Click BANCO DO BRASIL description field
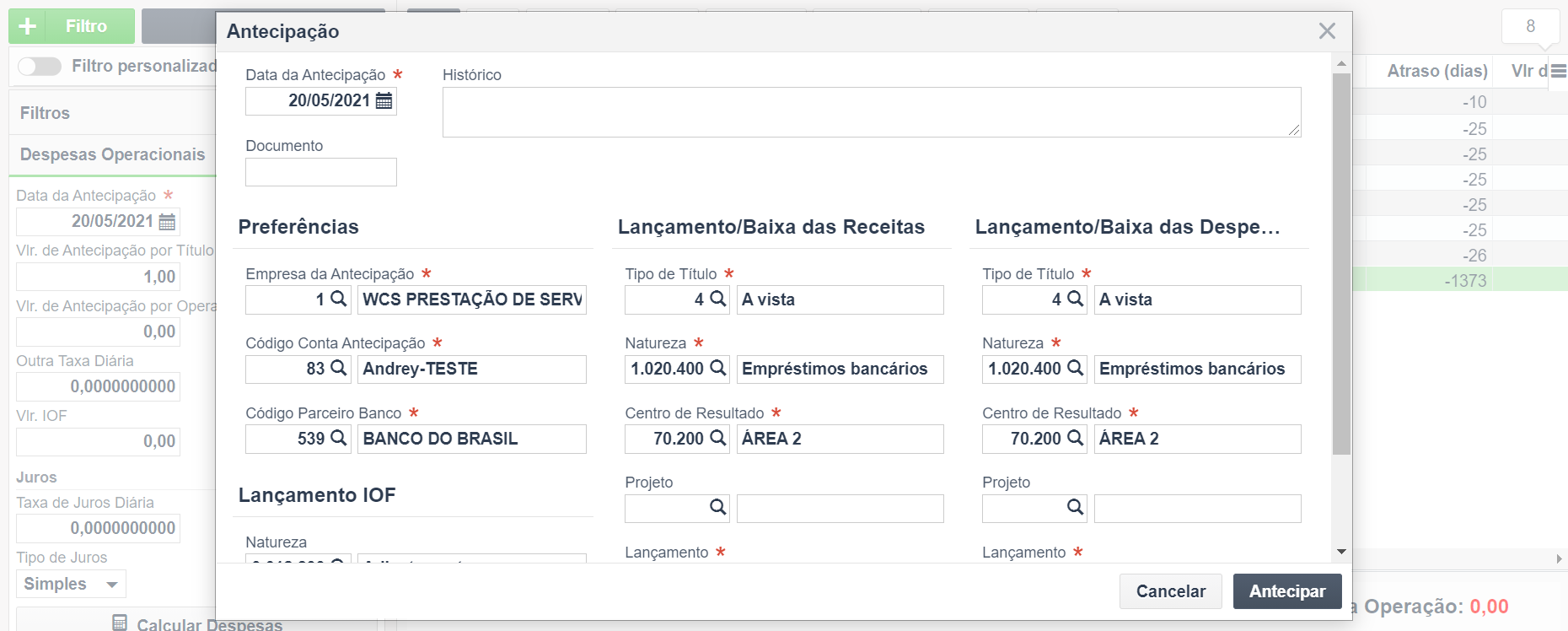This screenshot has width=1568, height=631. click(472, 439)
